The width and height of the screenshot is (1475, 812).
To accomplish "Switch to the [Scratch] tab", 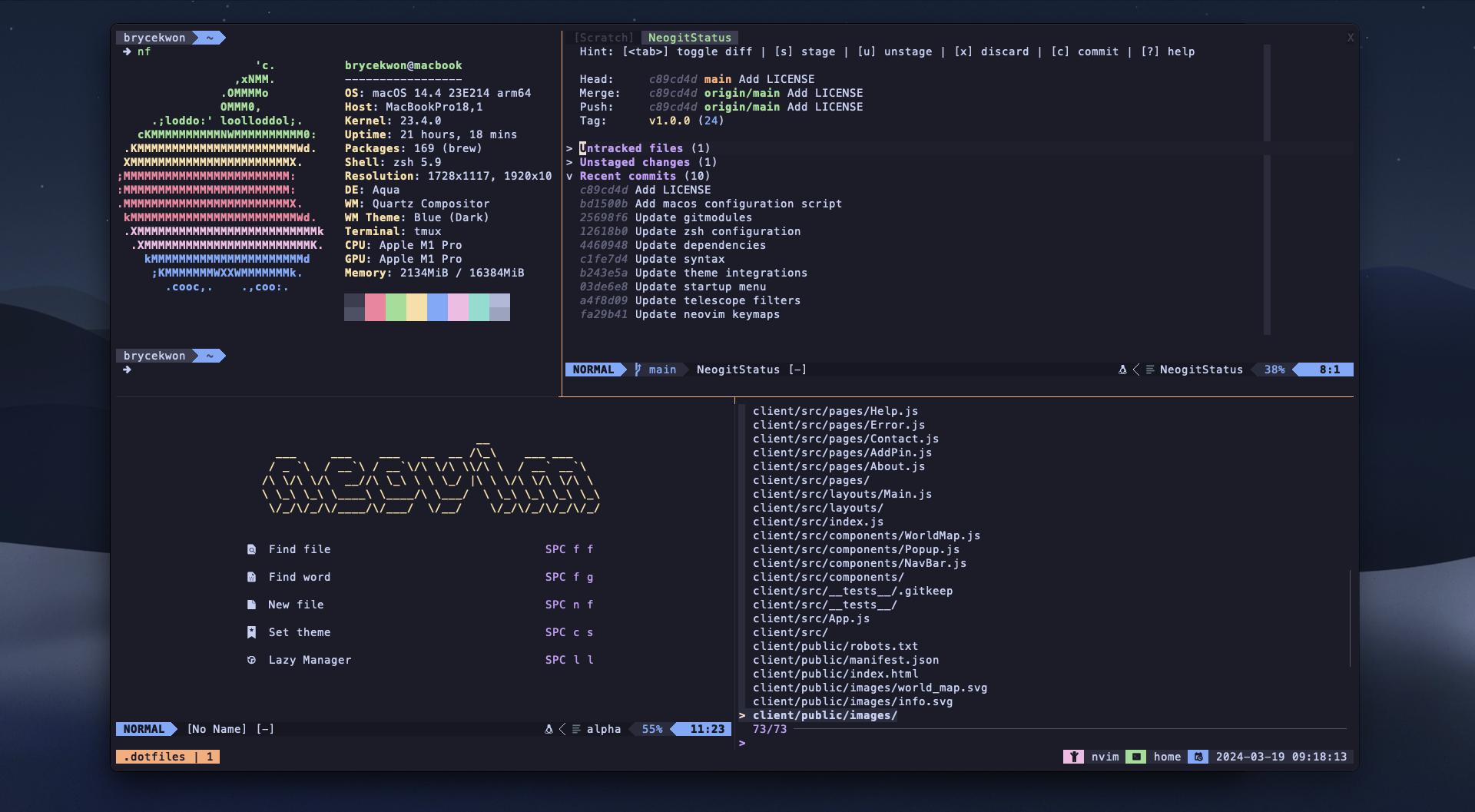I will [x=604, y=38].
